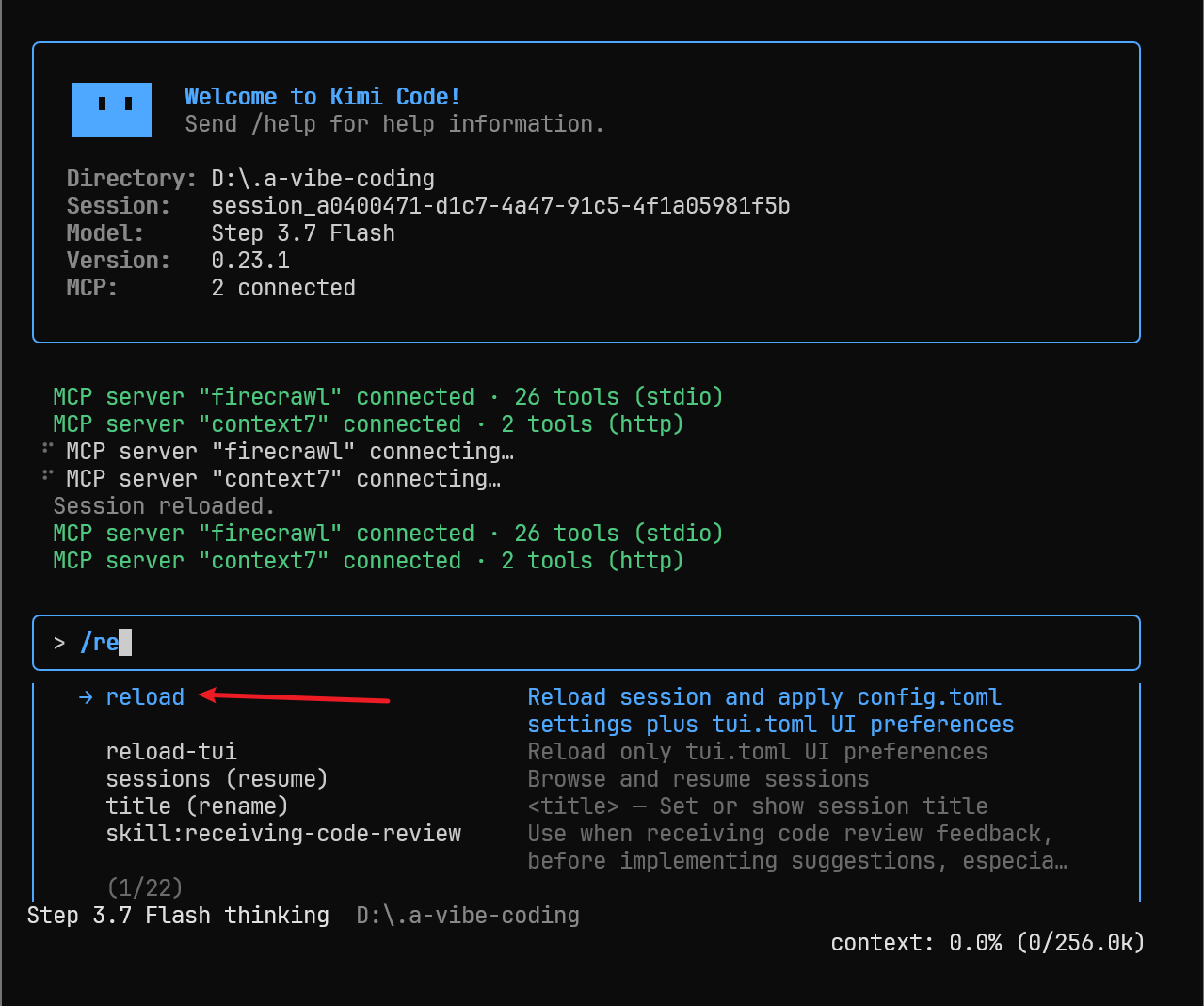Click 'Reload only tui.toml UI preferences' description
The height and width of the screenshot is (1006, 1204).
tap(758, 752)
